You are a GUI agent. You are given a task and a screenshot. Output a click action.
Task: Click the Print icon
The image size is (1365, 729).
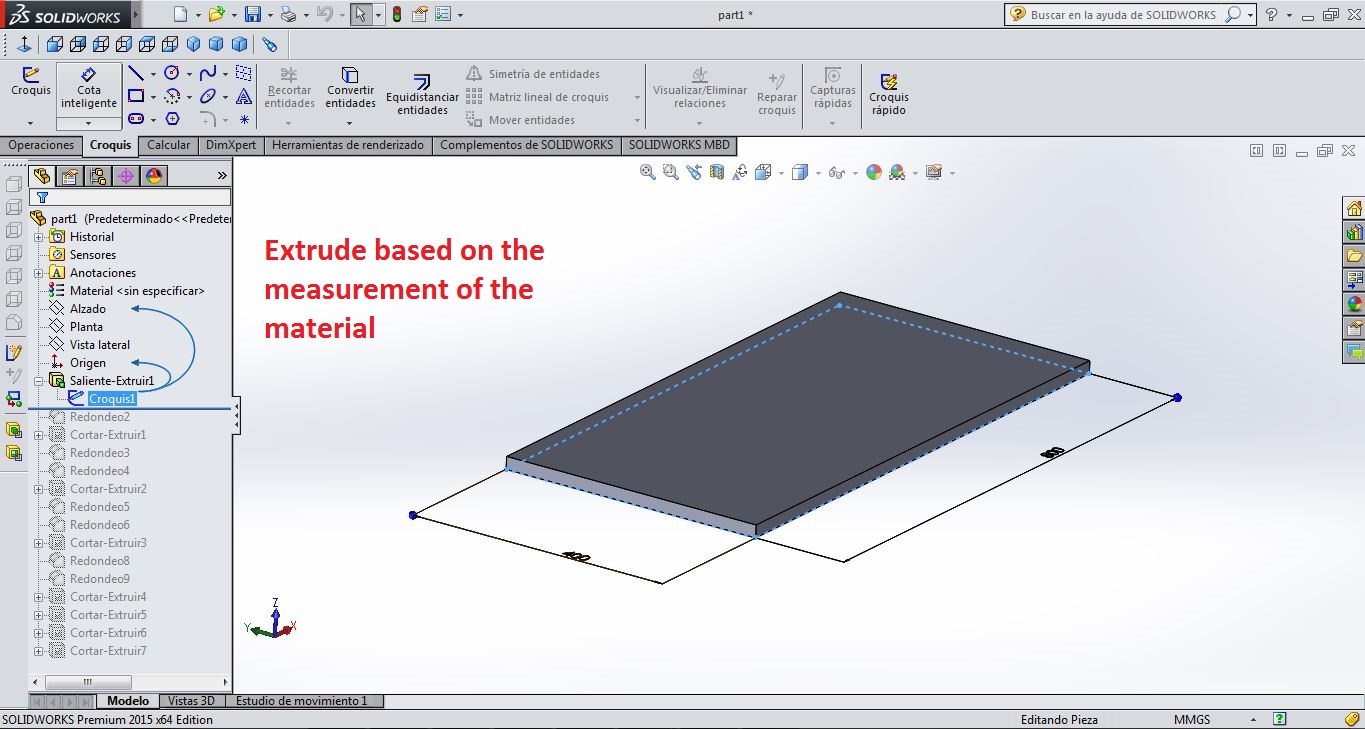(x=288, y=14)
